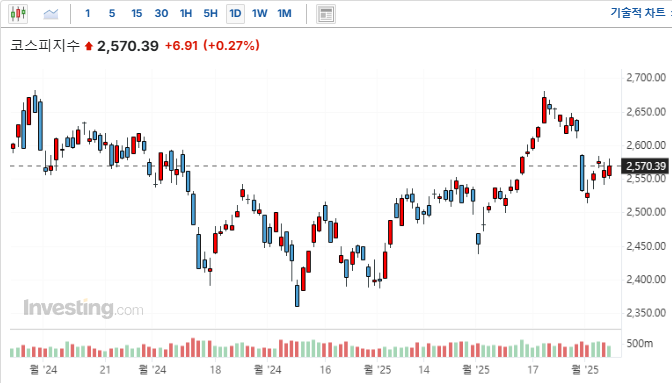
Task: Select the 1W interval
Action: (260, 13)
